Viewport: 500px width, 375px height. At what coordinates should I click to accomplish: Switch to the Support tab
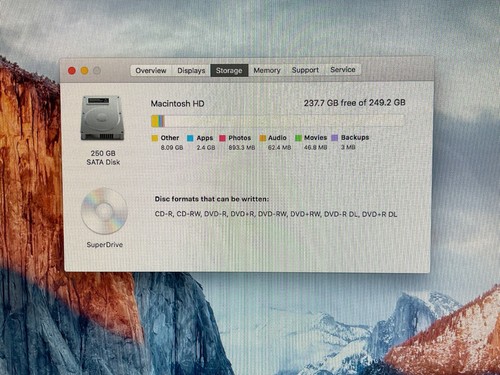[305, 70]
